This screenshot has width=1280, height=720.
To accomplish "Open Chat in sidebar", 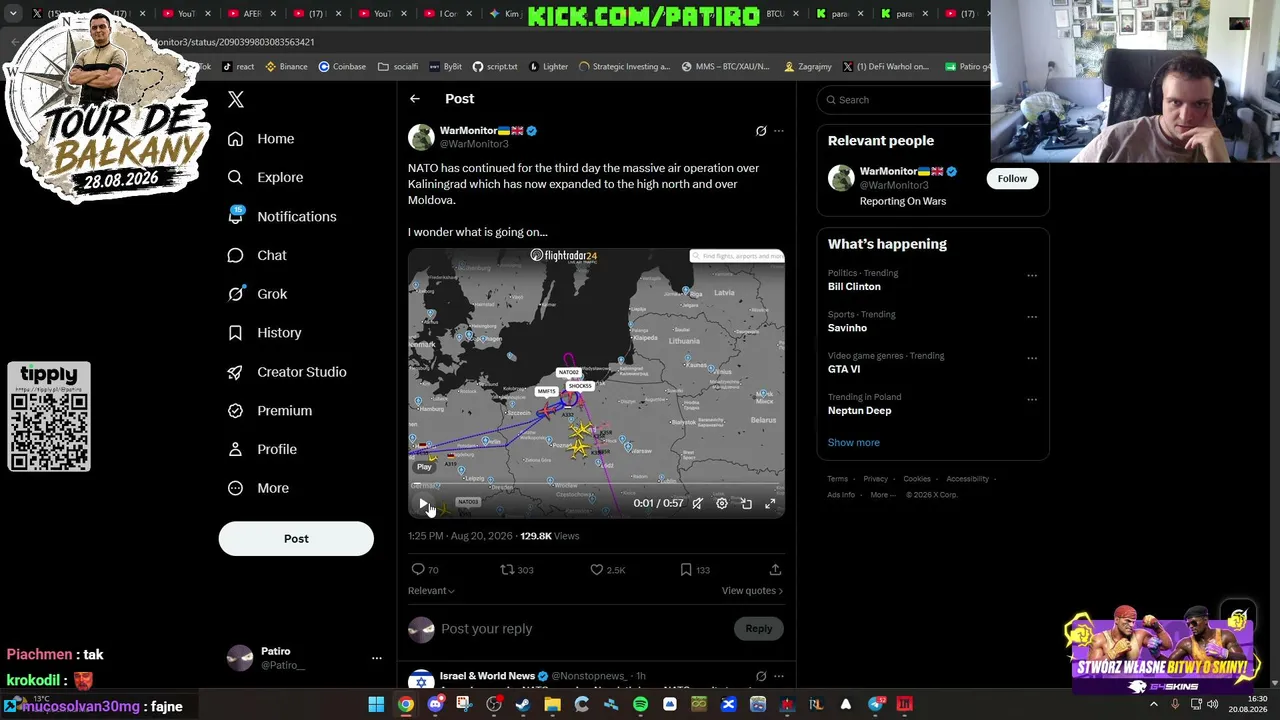I will click(257, 255).
